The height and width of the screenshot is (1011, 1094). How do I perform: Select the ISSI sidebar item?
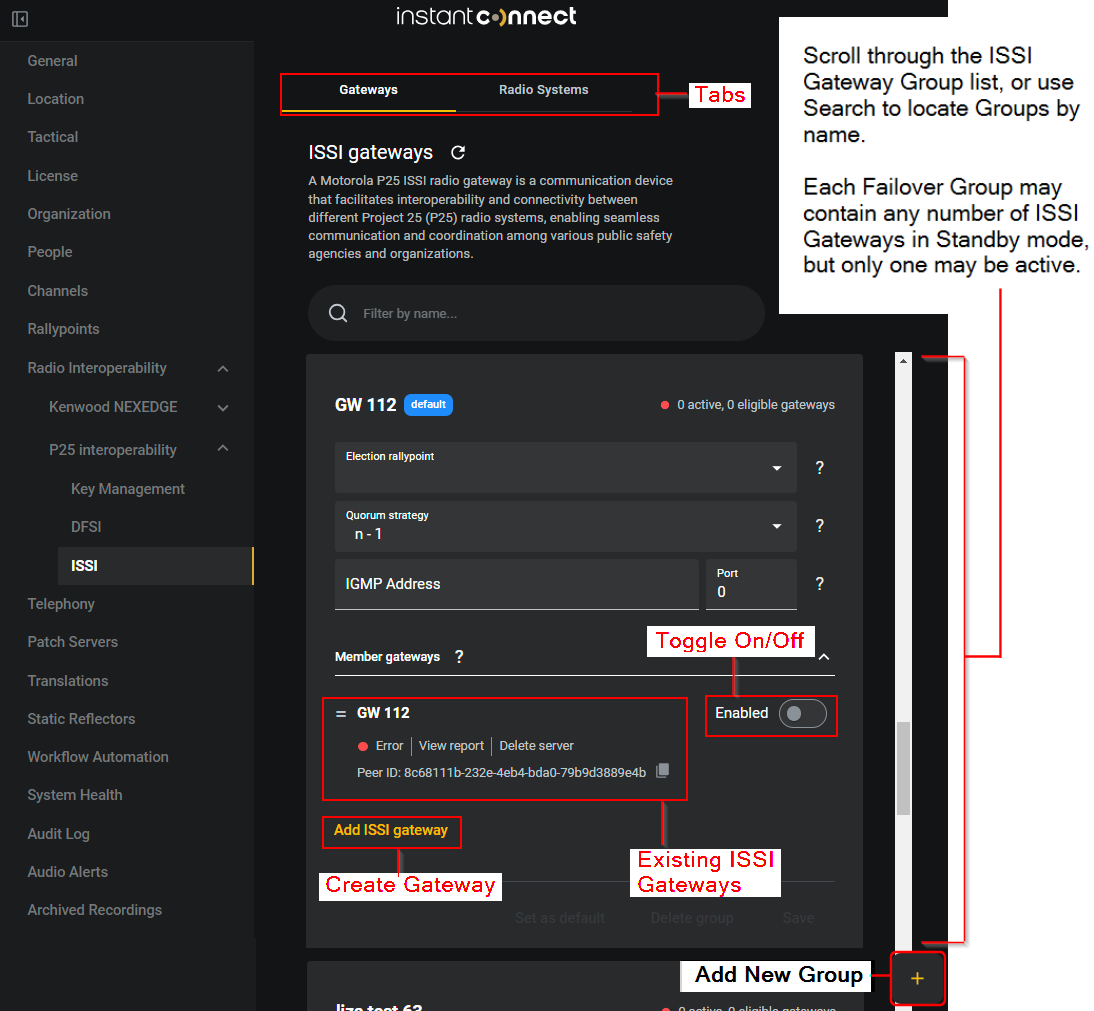pyautogui.click(x=156, y=566)
